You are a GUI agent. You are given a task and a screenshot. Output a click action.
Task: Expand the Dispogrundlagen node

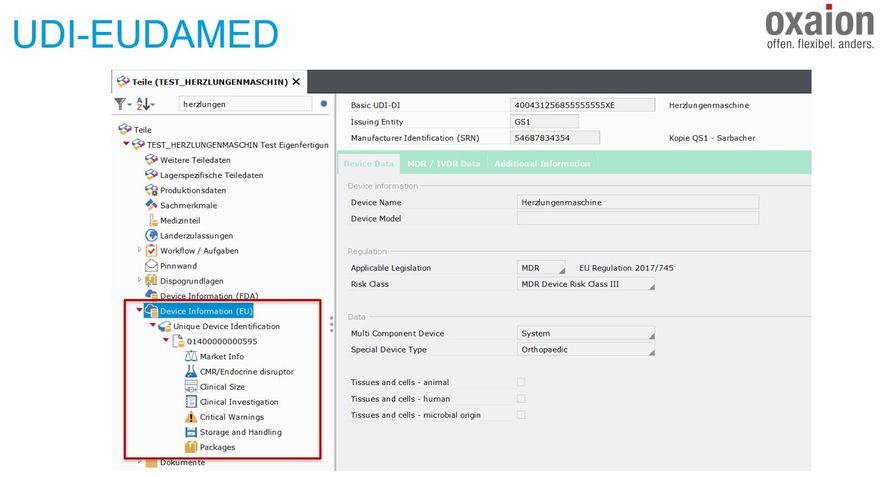[x=139, y=279]
